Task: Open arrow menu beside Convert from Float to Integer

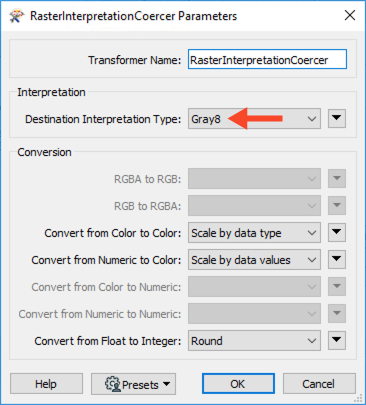Action: point(337,340)
